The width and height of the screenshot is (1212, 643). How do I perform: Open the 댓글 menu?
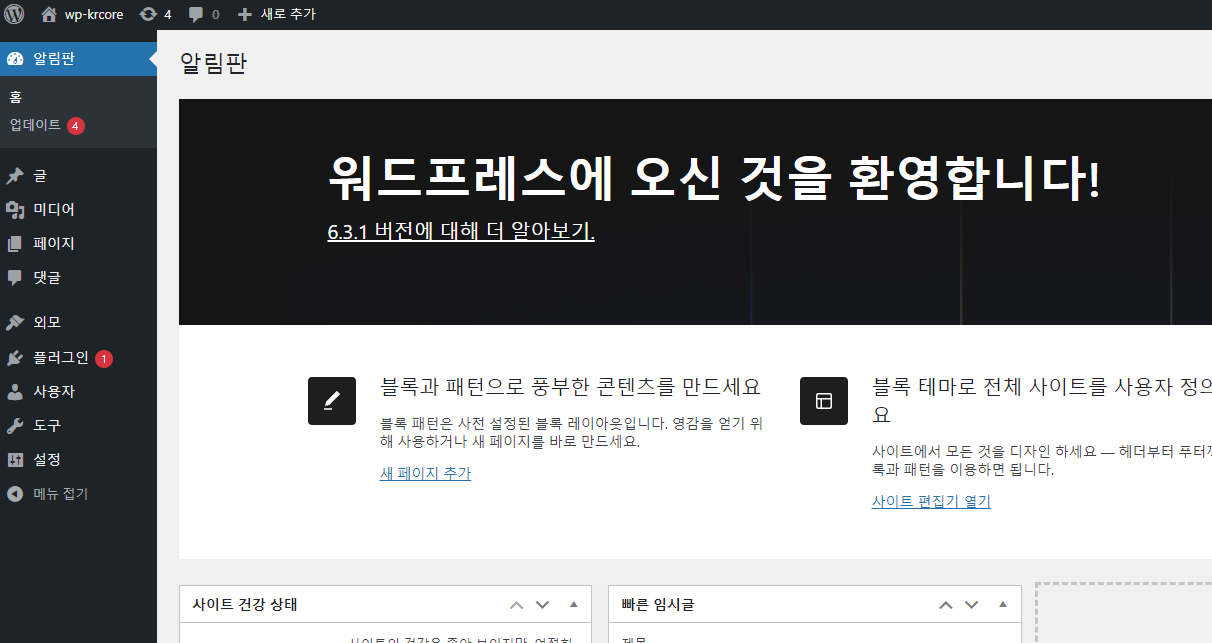pyautogui.click(x=78, y=278)
